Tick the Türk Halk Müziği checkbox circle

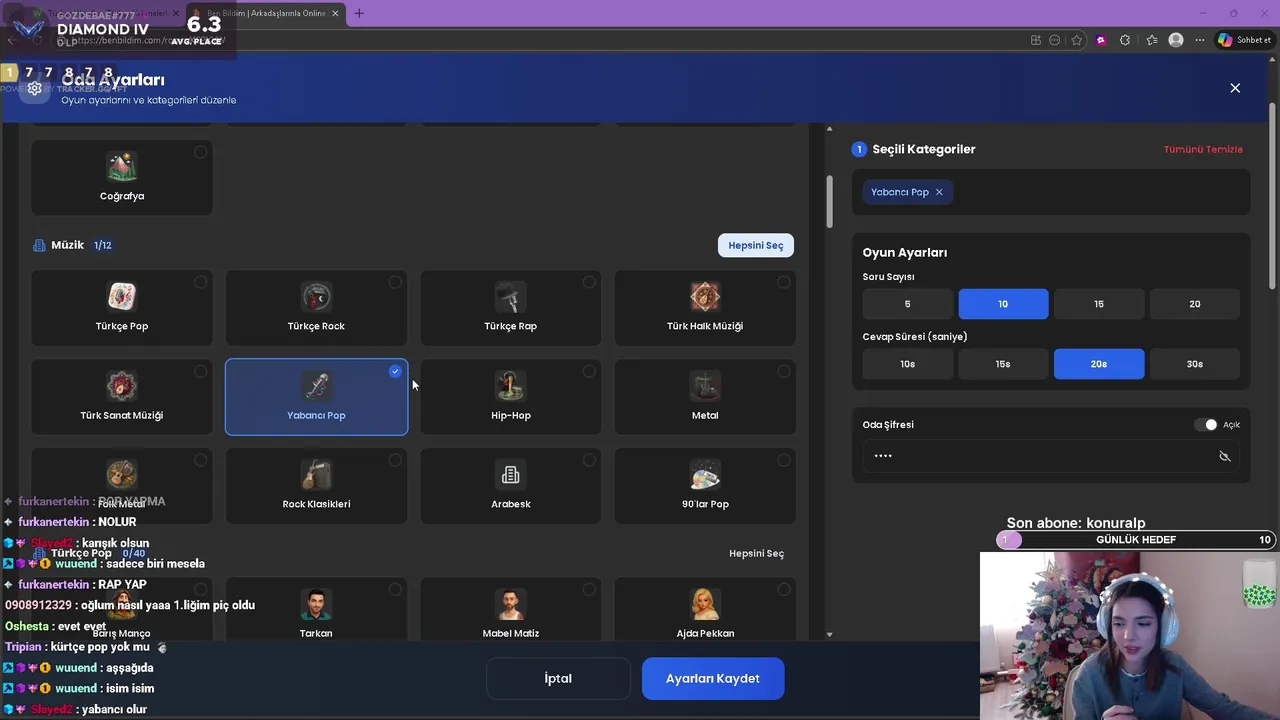point(783,282)
